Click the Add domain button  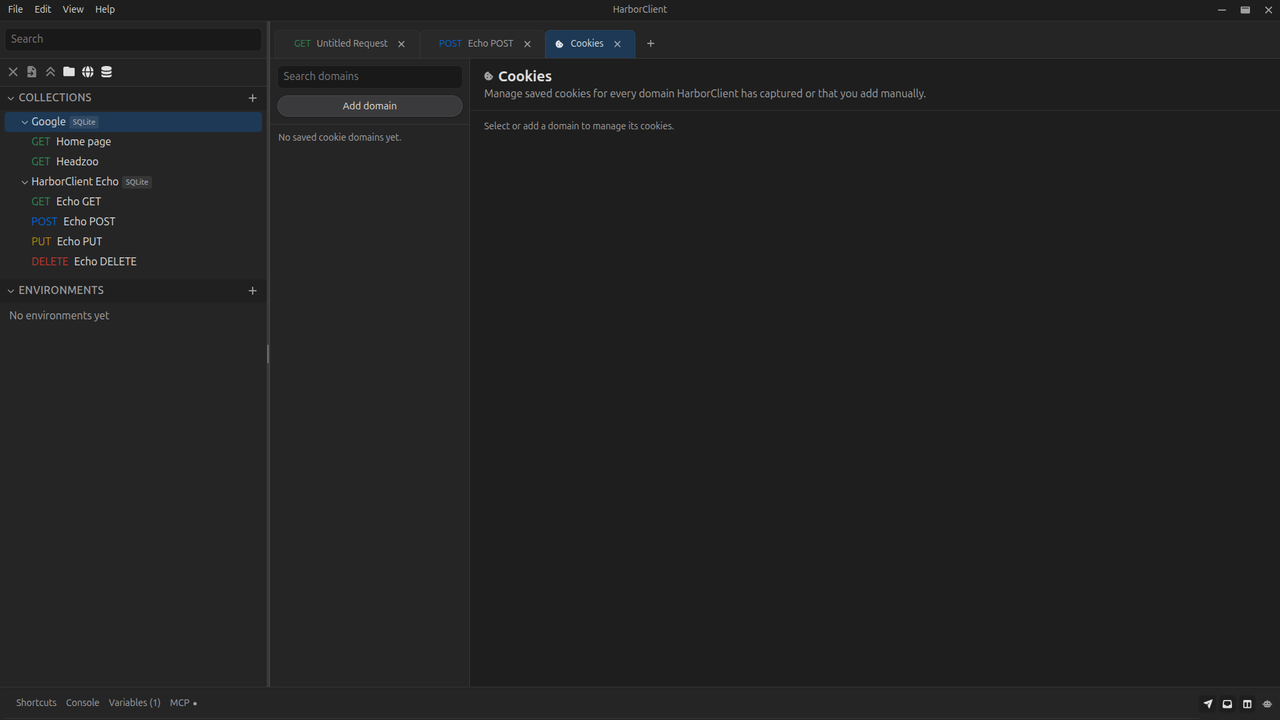(x=370, y=106)
